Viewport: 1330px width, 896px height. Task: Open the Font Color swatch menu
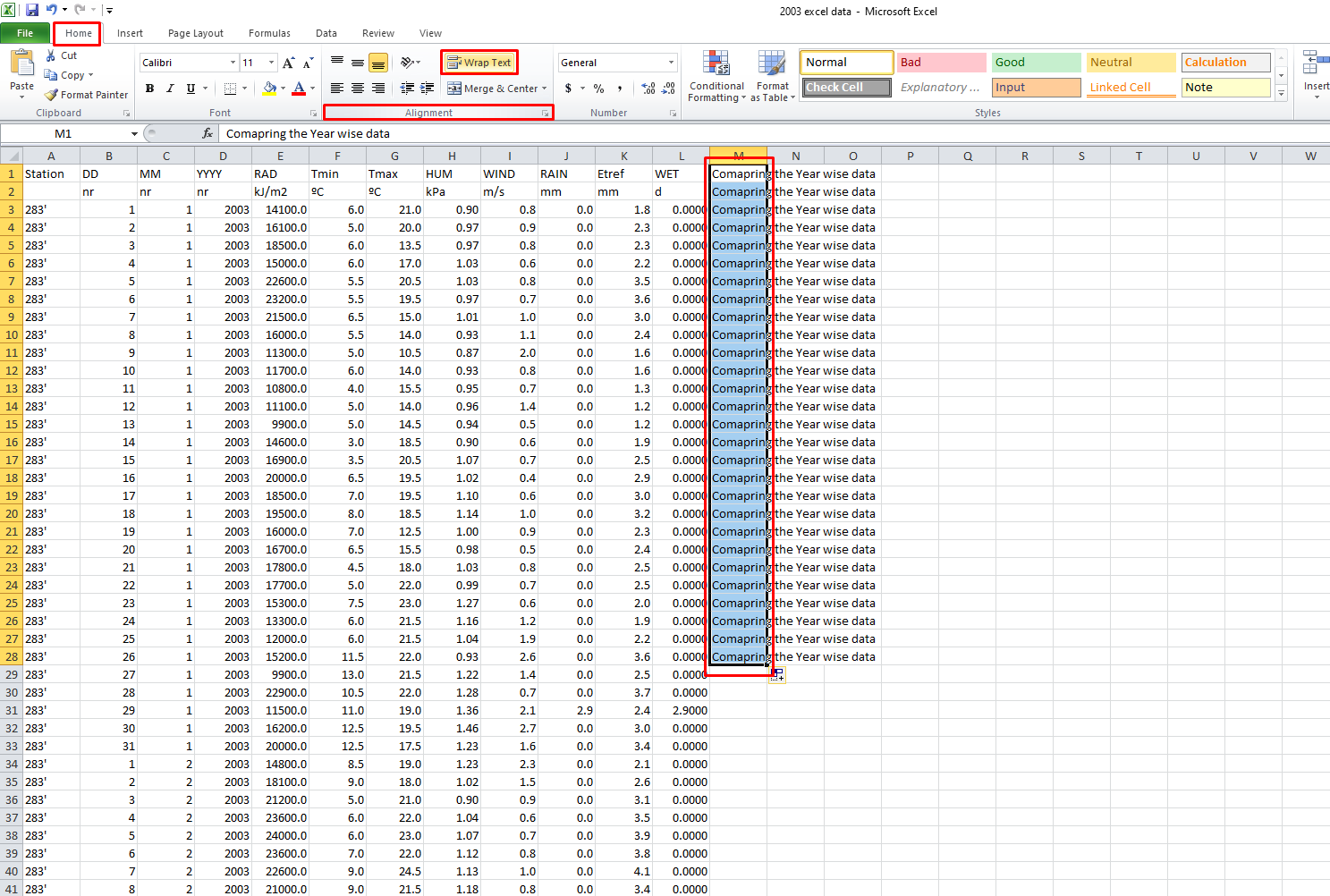(301, 88)
